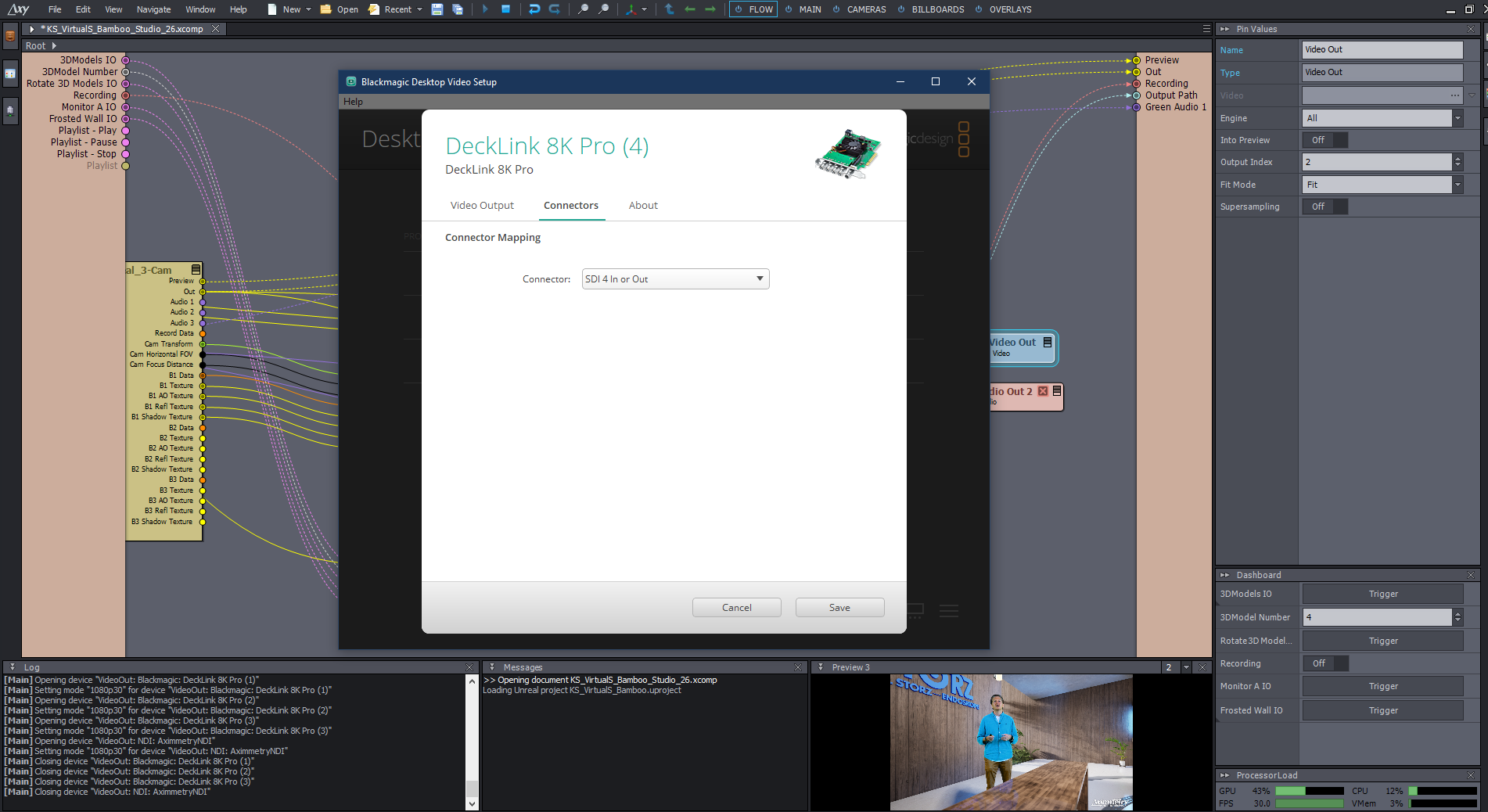Click the 3D axis gizmo icon
1488x812 pixels.
click(x=631, y=9)
